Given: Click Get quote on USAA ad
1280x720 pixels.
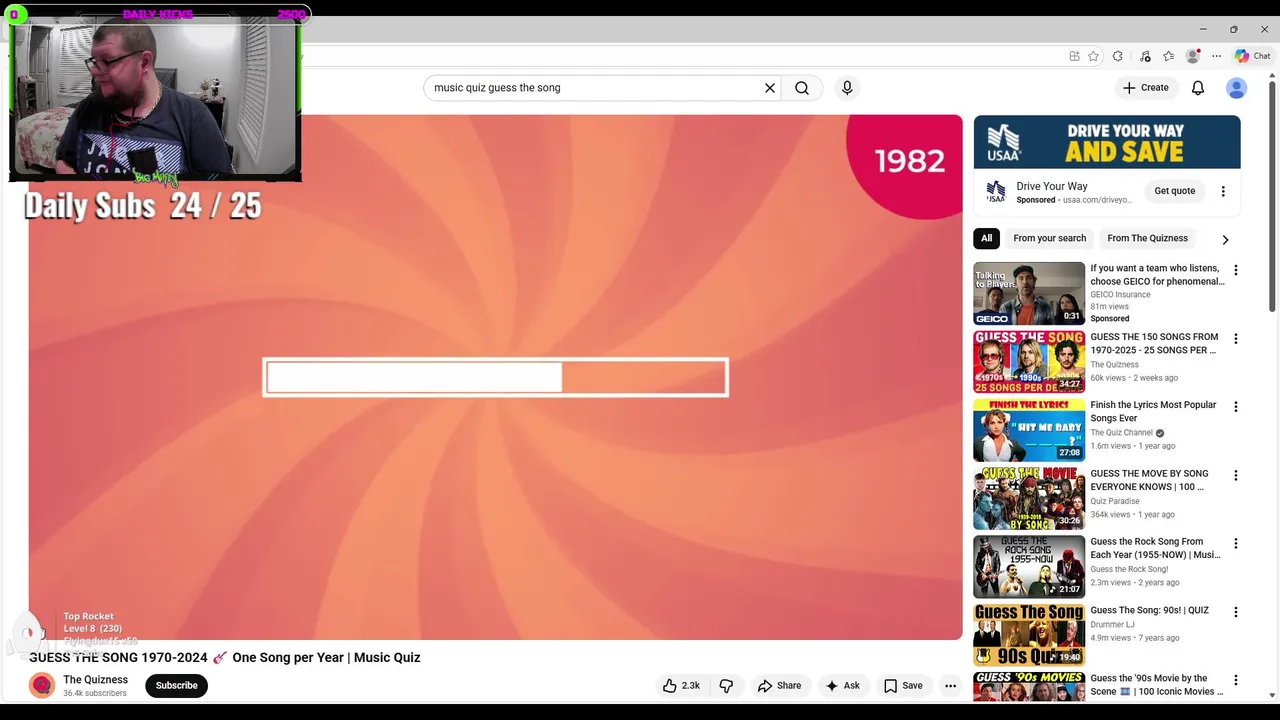Looking at the screenshot, I should (1174, 191).
